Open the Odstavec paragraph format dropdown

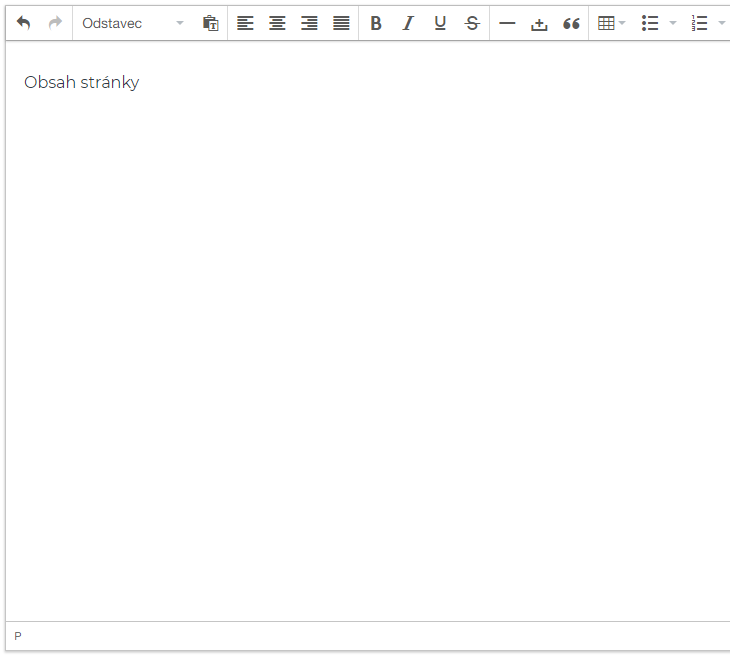coord(133,23)
